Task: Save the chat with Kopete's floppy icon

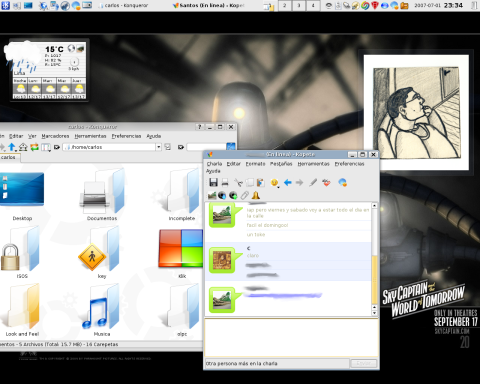Action: pos(213,182)
